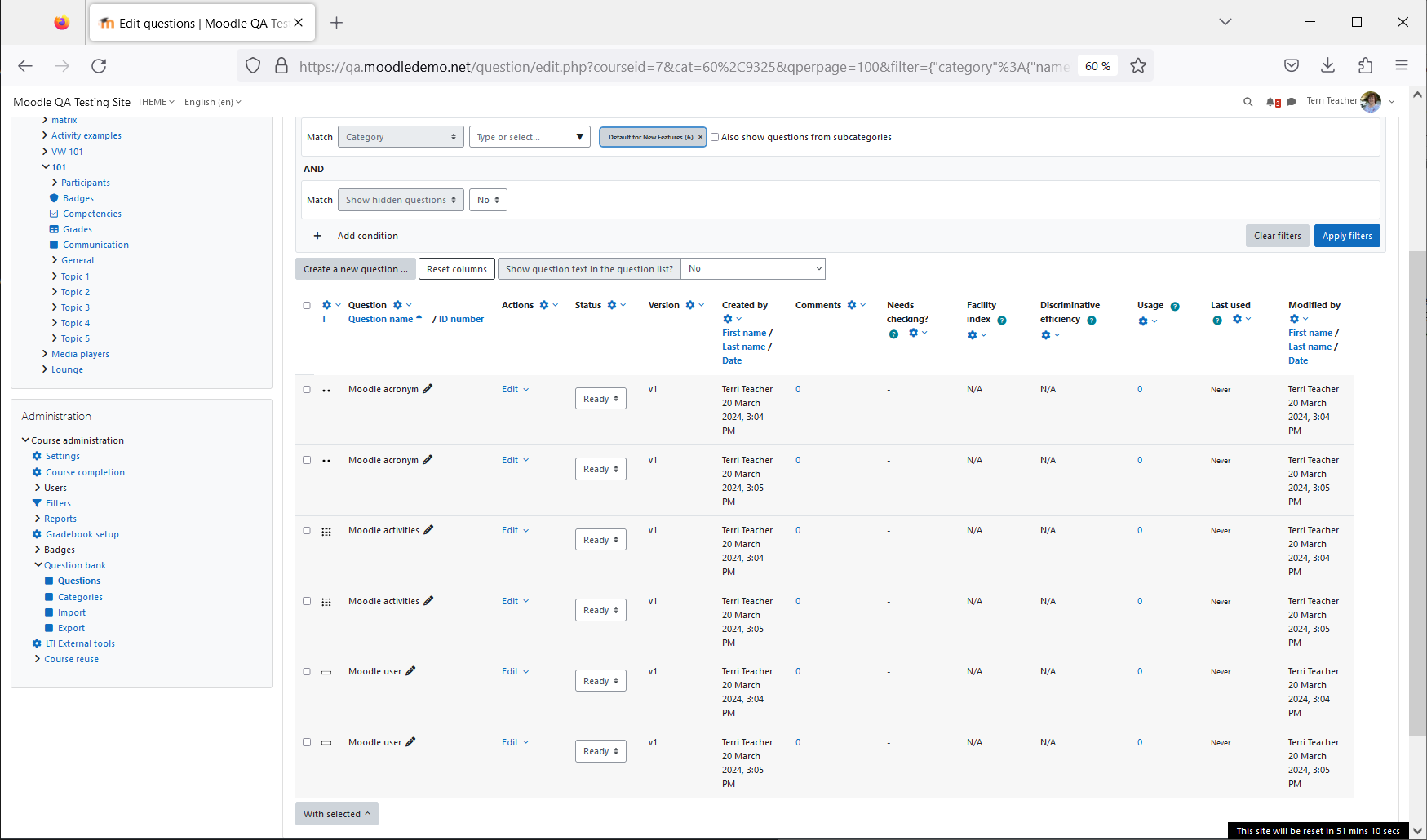Open the English (en) language menu

[213, 102]
